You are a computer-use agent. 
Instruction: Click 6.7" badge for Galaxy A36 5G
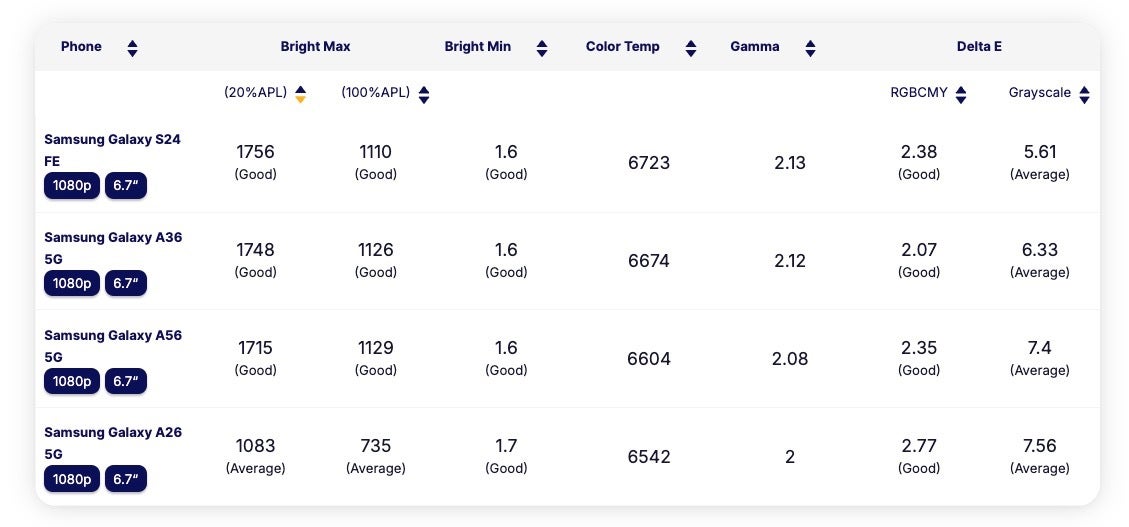tap(126, 284)
